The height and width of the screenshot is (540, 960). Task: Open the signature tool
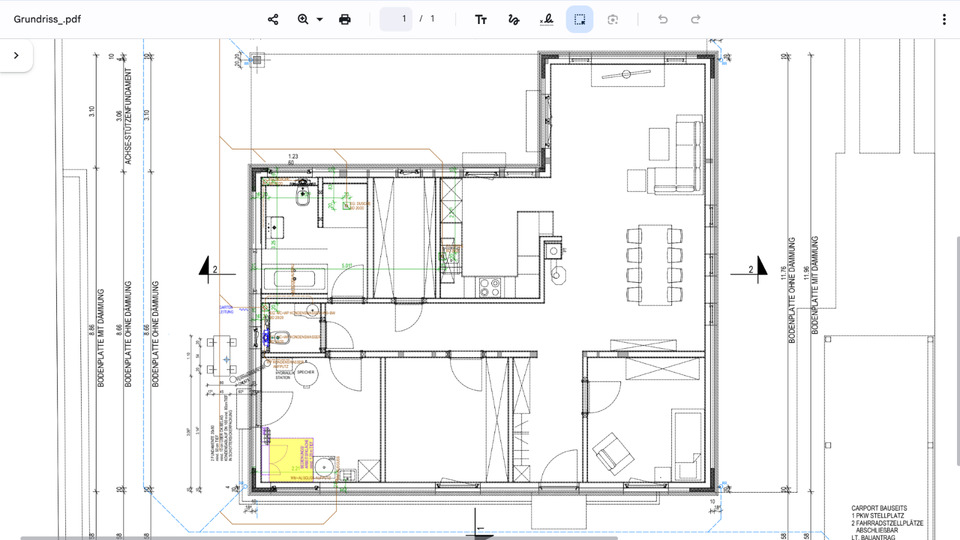pos(546,19)
